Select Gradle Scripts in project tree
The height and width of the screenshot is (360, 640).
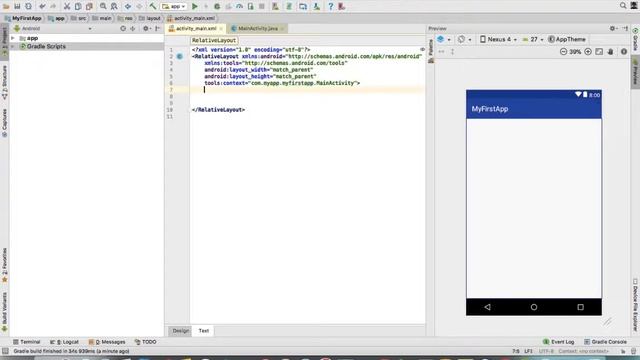(x=46, y=47)
